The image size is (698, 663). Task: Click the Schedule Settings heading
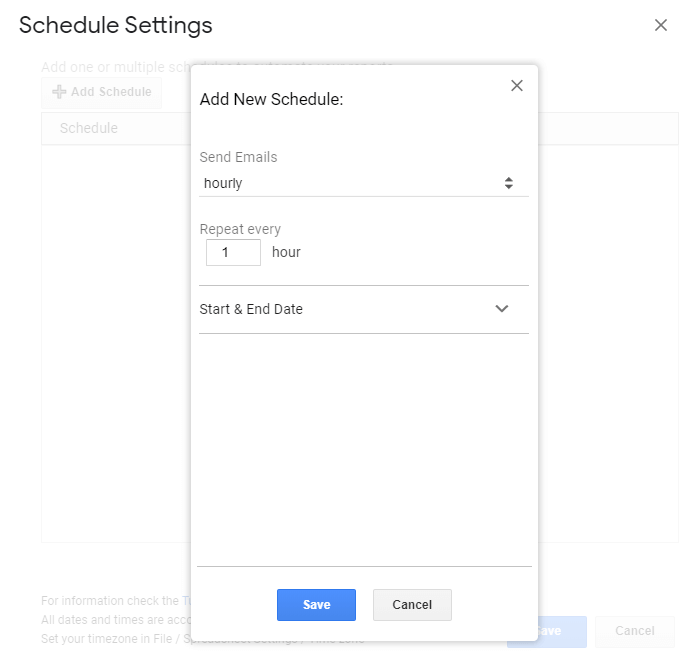116,26
